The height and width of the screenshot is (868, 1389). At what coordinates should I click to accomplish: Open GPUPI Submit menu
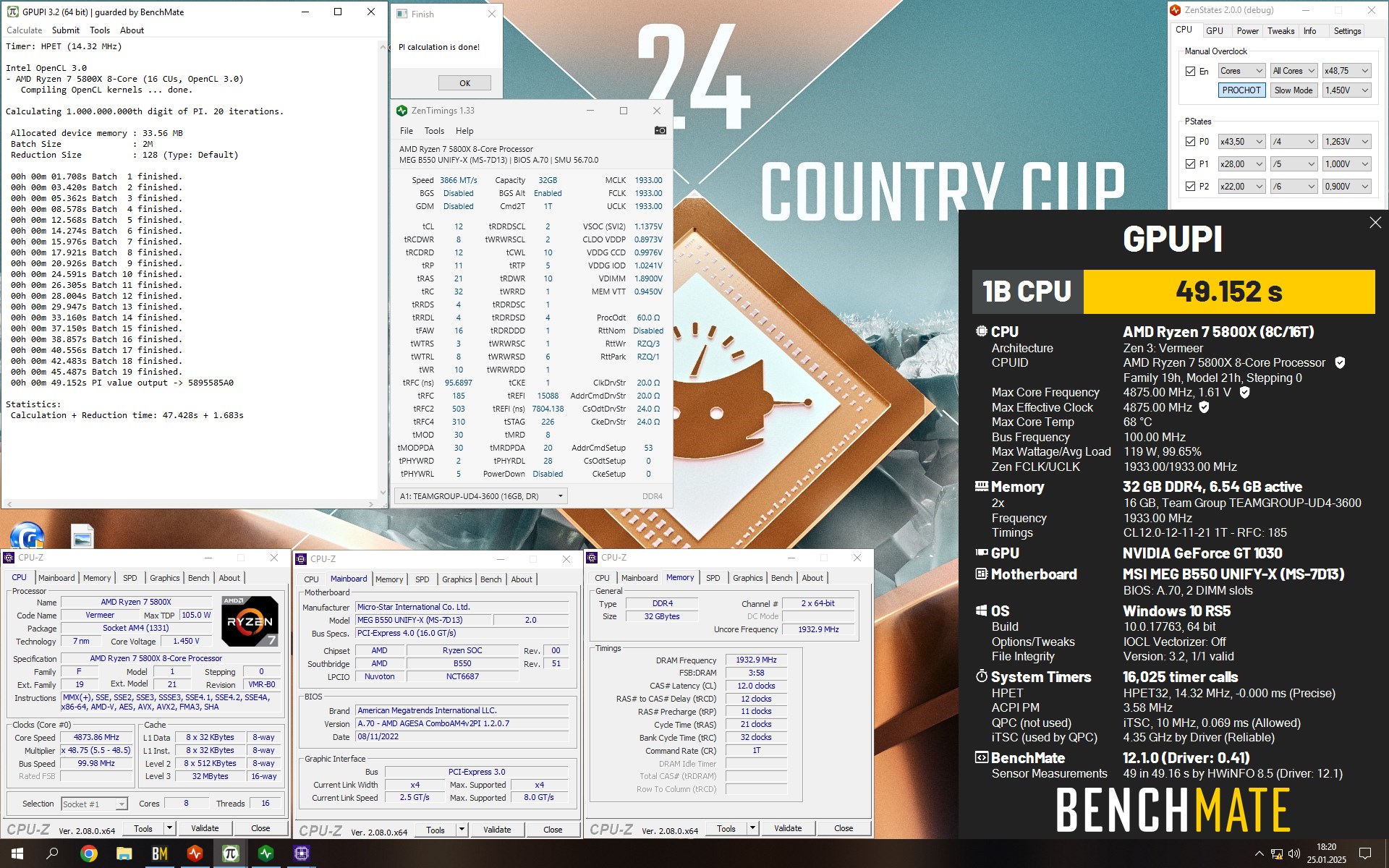(x=66, y=30)
